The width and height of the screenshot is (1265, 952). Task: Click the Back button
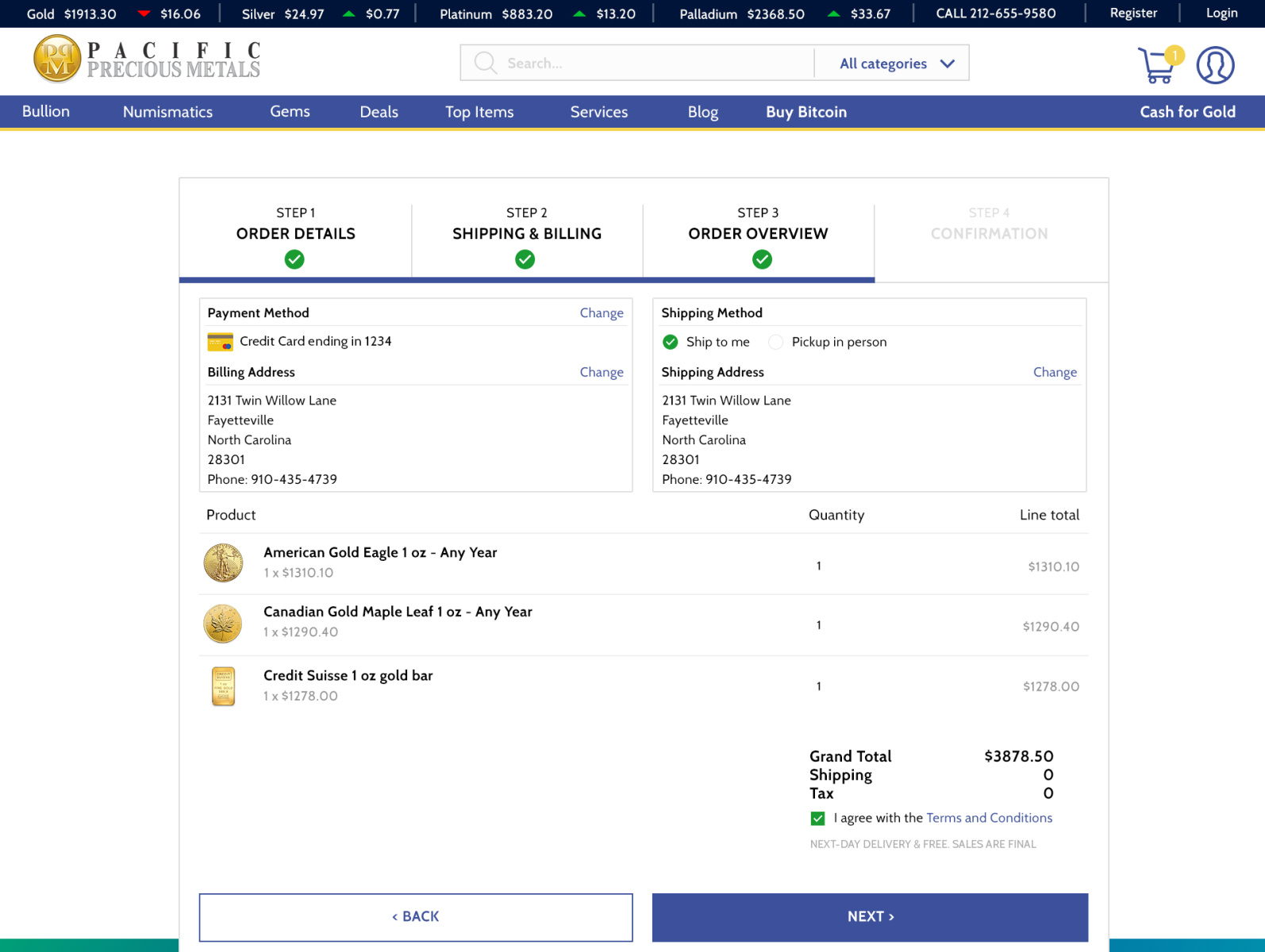click(416, 917)
